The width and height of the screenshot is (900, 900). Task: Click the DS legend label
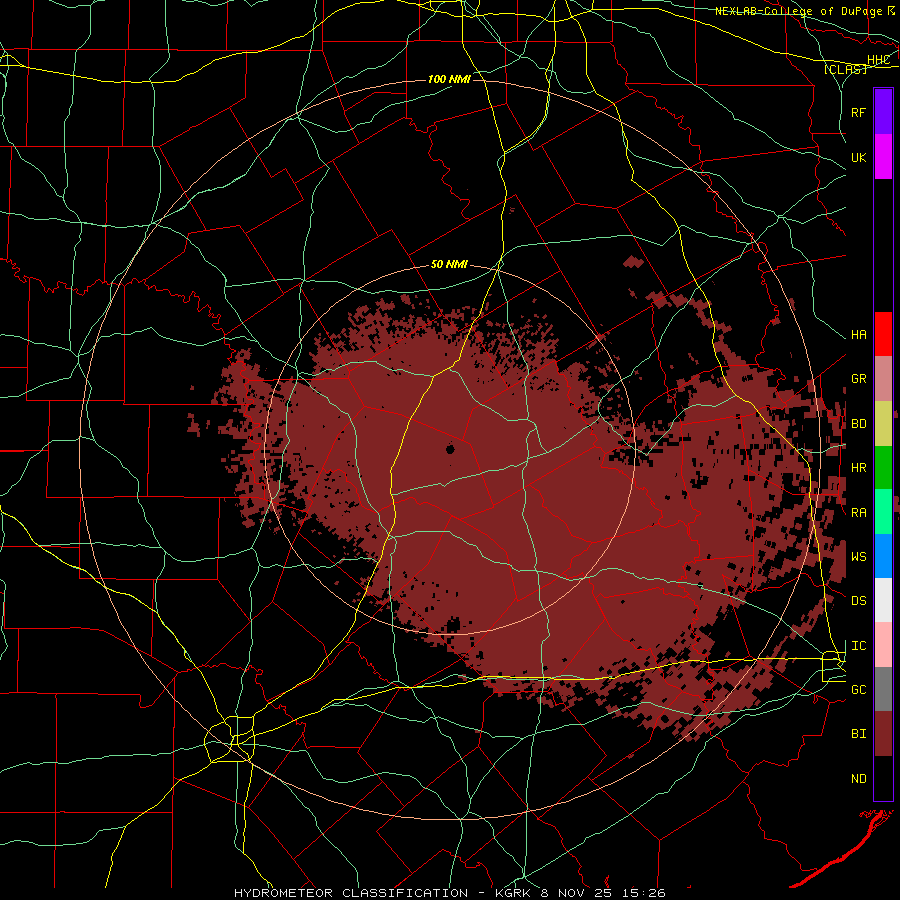tap(858, 600)
